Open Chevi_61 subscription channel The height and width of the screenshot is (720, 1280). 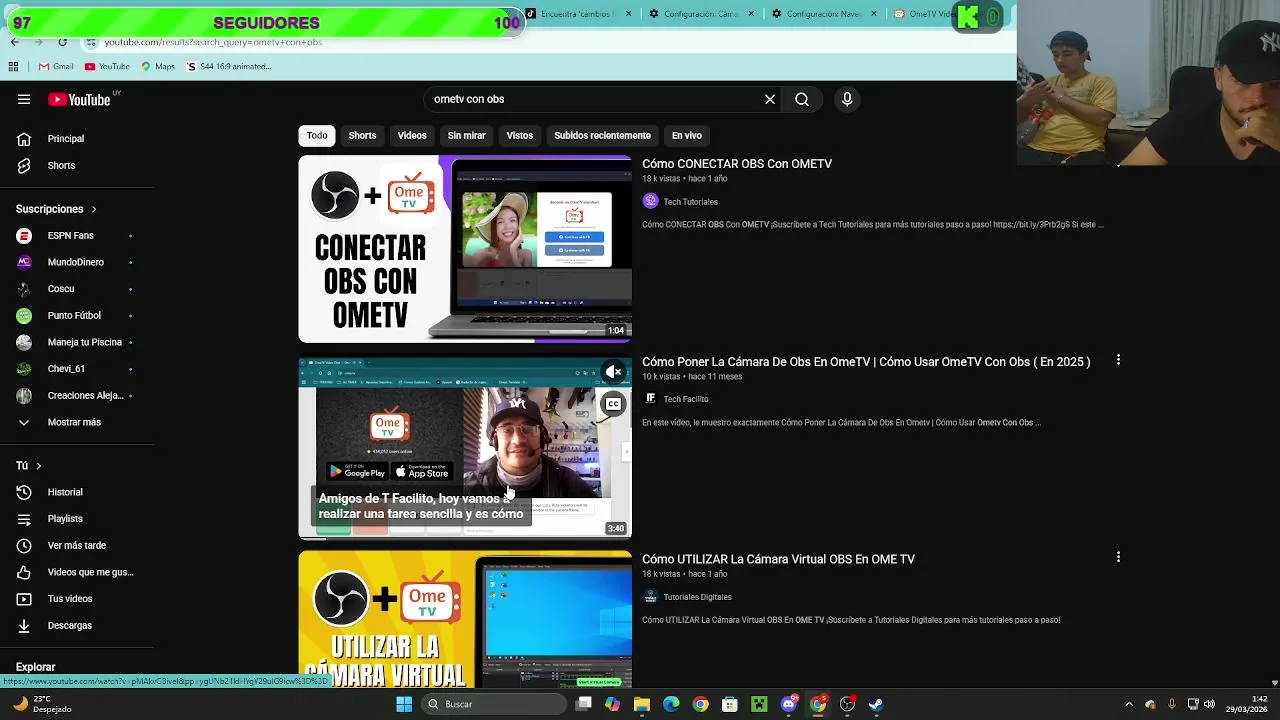pyautogui.click(x=76, y=369)
